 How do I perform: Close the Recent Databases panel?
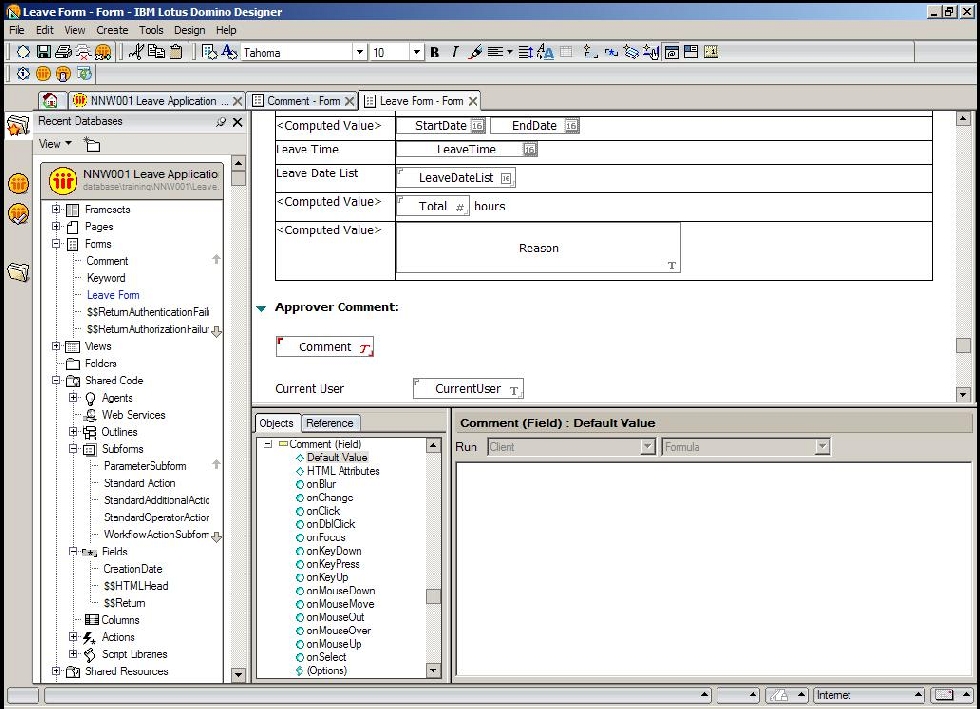click(x=238, y=122)
